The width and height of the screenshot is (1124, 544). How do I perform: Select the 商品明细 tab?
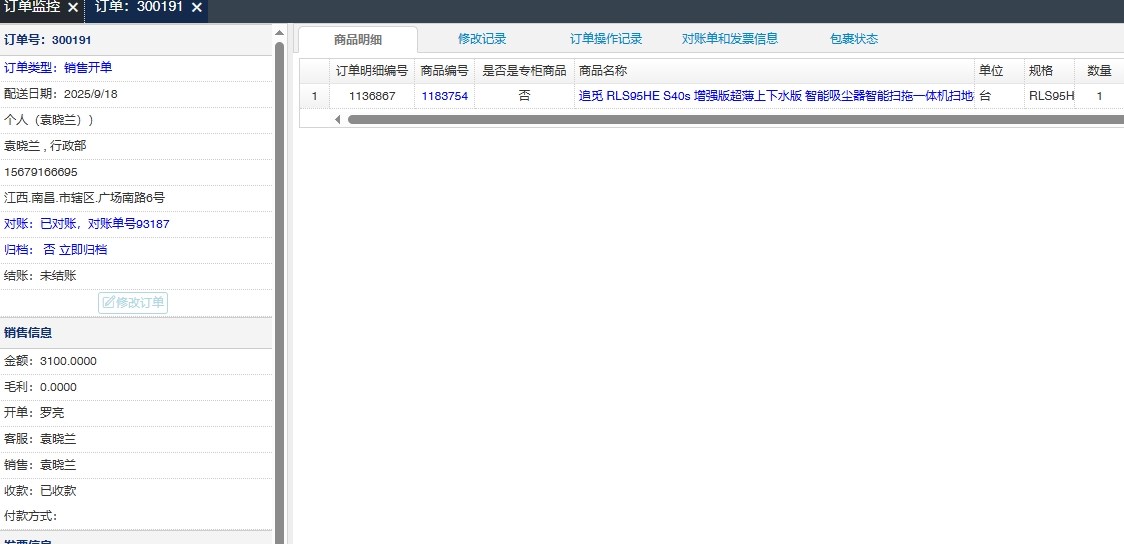pyautogui.click(x=358, y=40)
